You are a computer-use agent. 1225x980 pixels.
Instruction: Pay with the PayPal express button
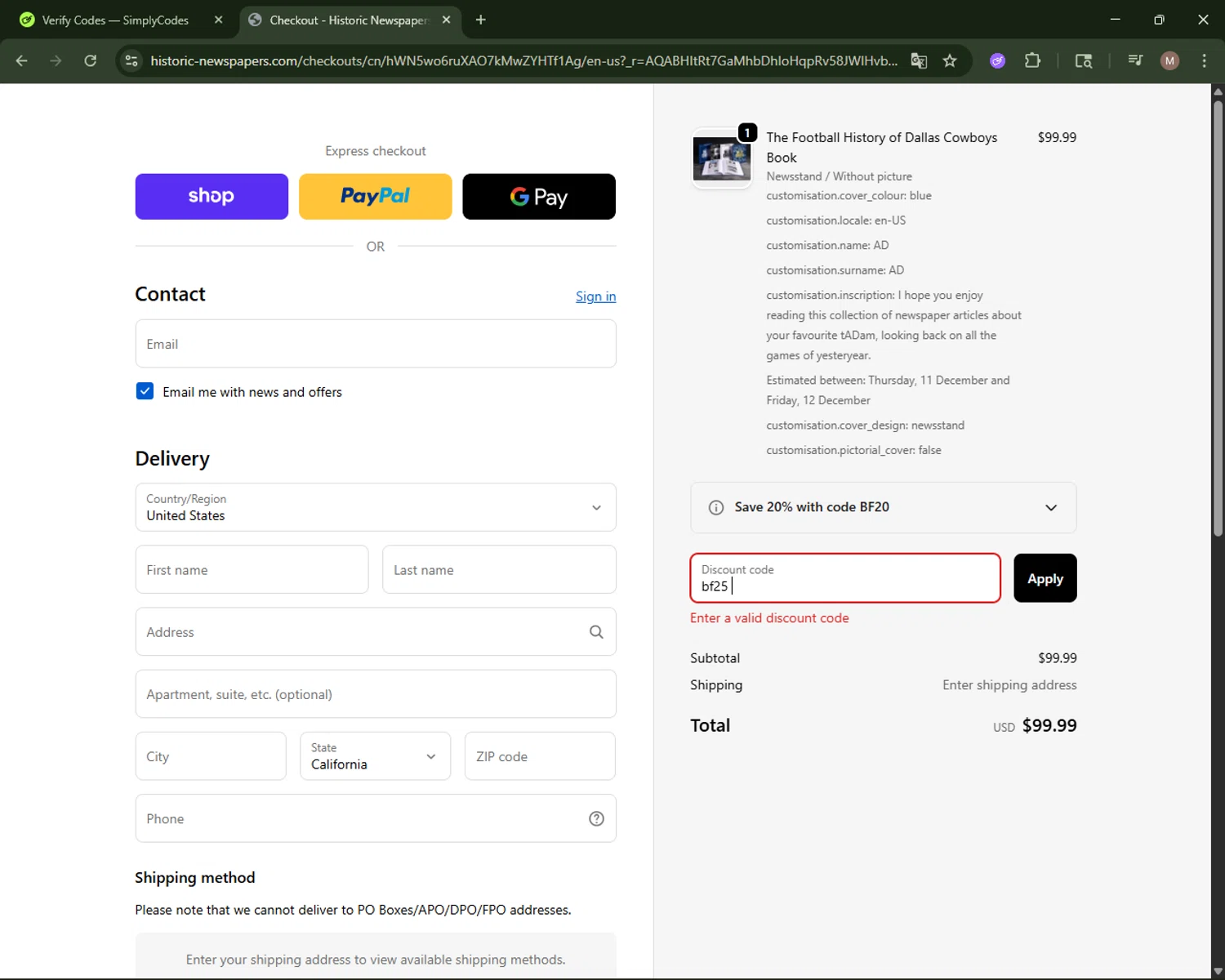point(375,197)
